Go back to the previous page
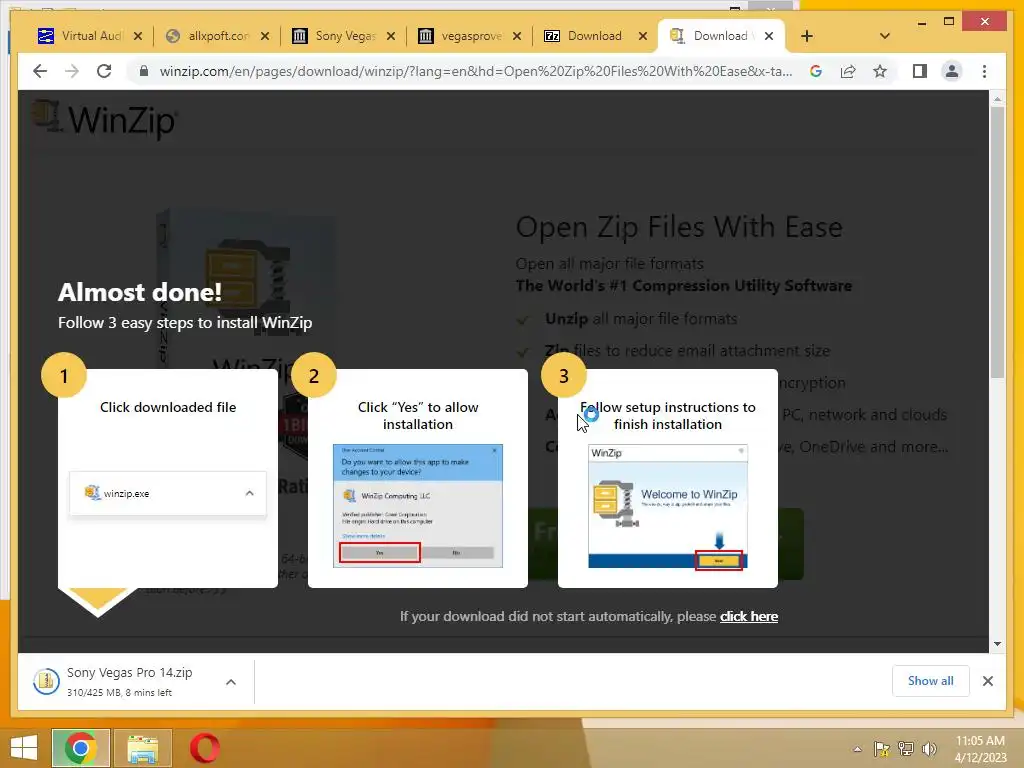Screen dimensions: 1024x768 coord(40,71)
